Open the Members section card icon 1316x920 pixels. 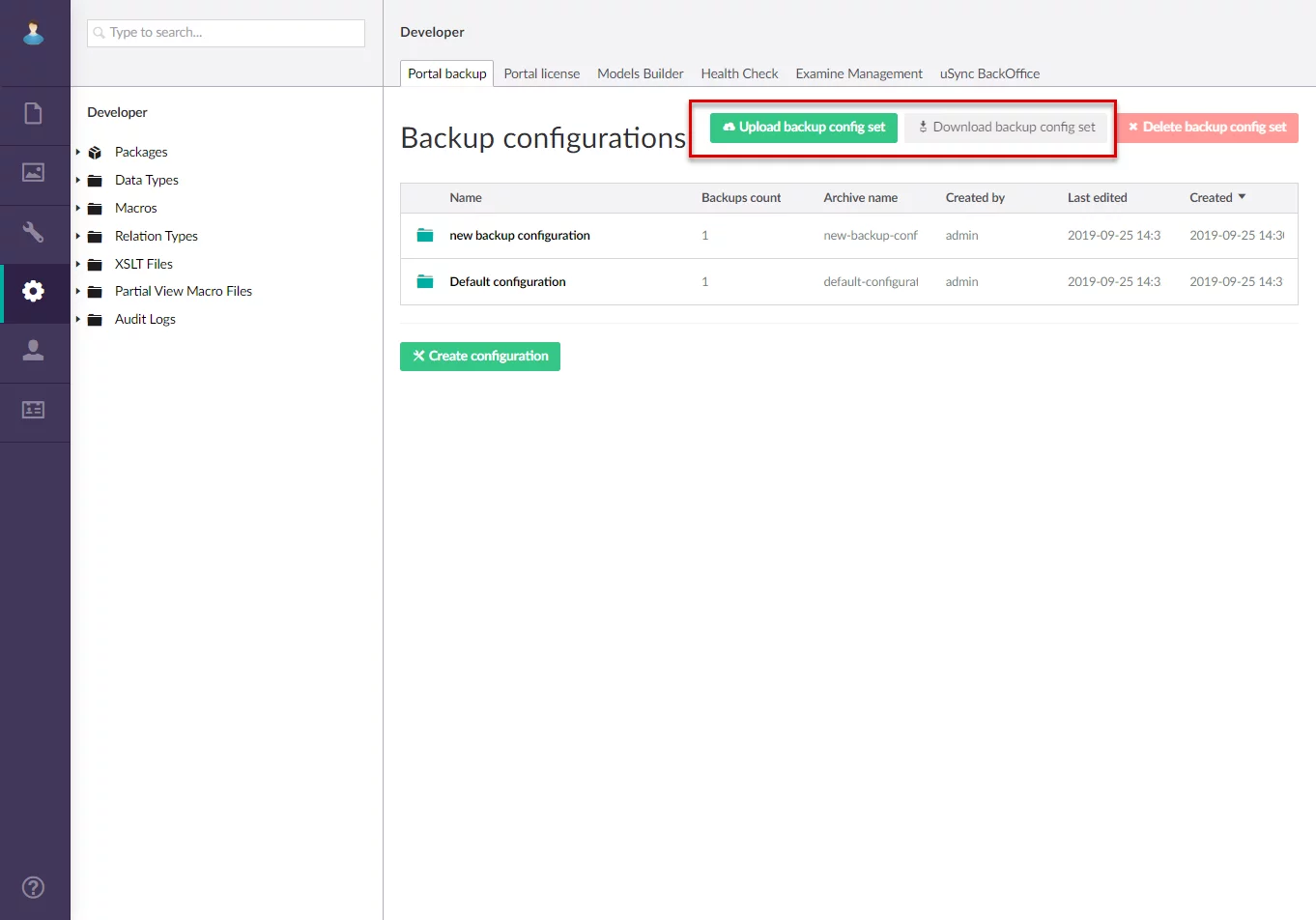[34, 410]
